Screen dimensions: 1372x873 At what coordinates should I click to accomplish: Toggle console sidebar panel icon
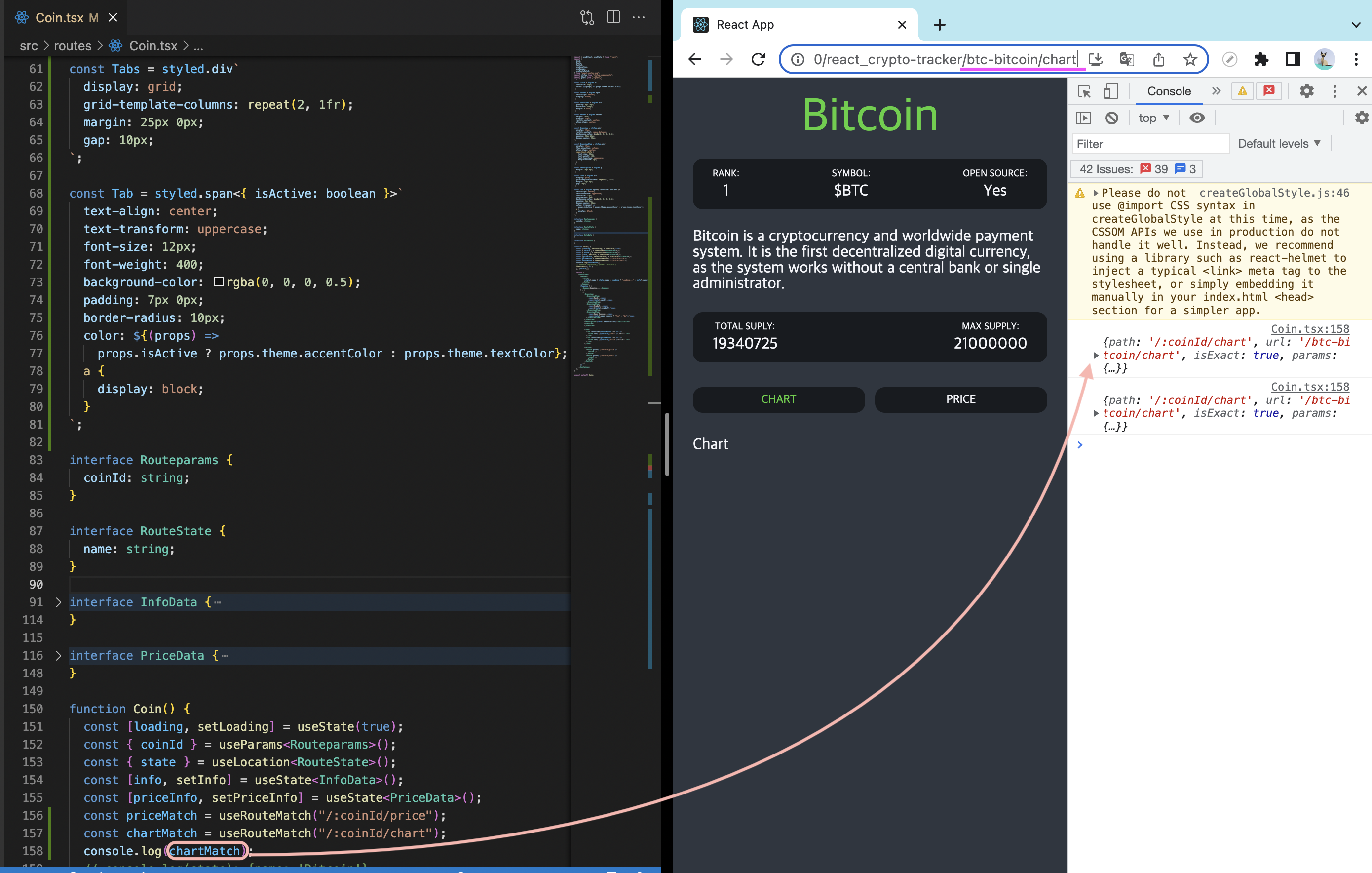pyautogui.click(x=1083, y=118)
